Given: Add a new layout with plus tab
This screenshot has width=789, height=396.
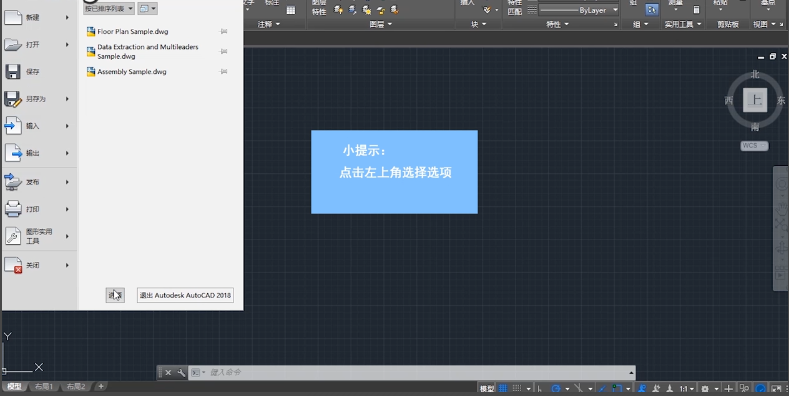Looking at the screenshot, I should (101, 386).
